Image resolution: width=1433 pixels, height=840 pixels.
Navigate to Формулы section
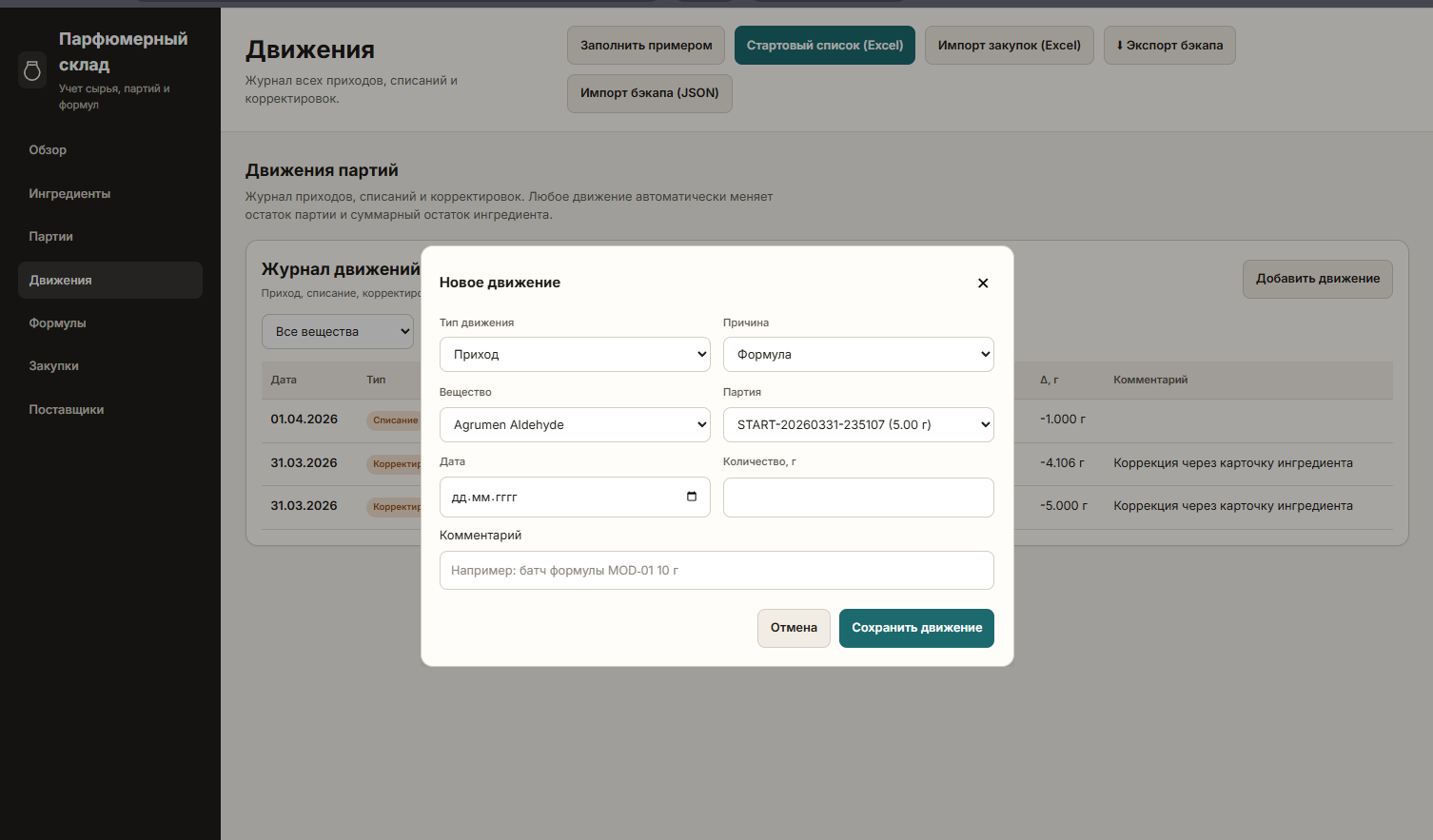pyautogui.click(x=57, y=323)
